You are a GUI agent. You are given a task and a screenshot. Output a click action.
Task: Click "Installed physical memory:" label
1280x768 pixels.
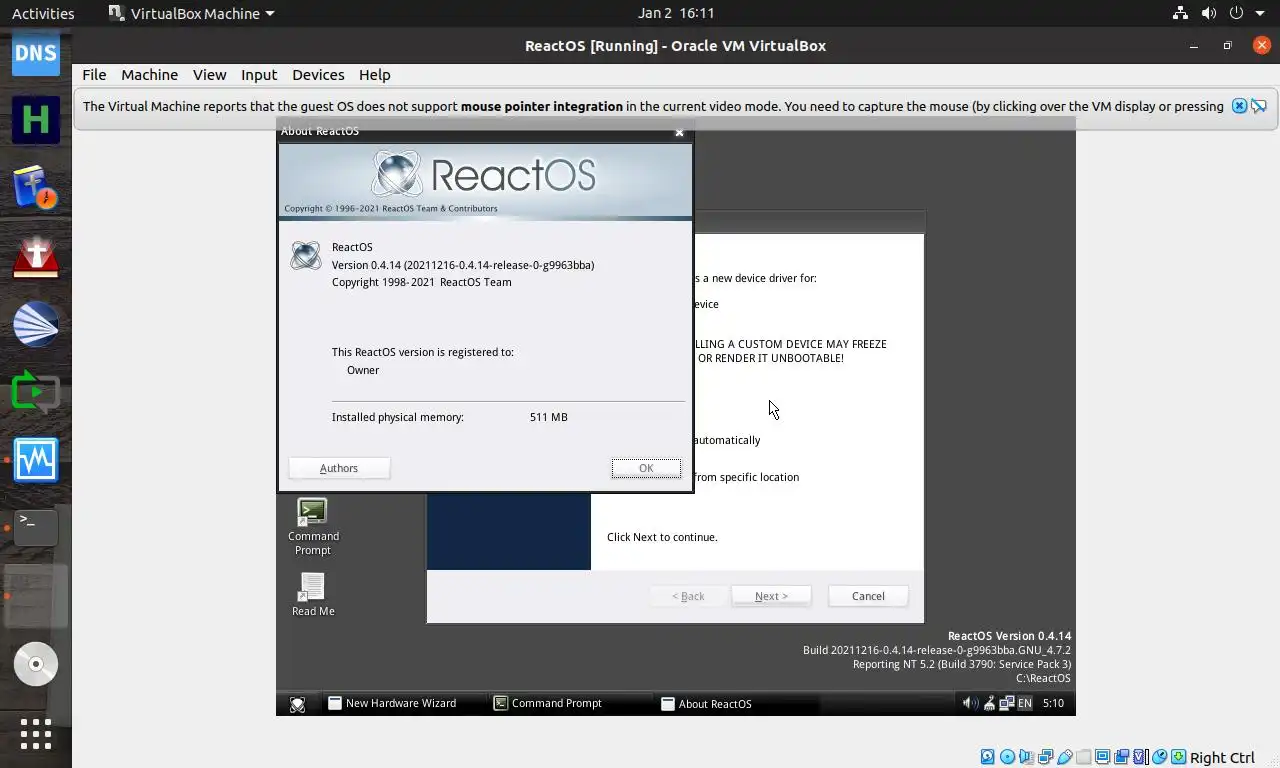click(398, 417)
